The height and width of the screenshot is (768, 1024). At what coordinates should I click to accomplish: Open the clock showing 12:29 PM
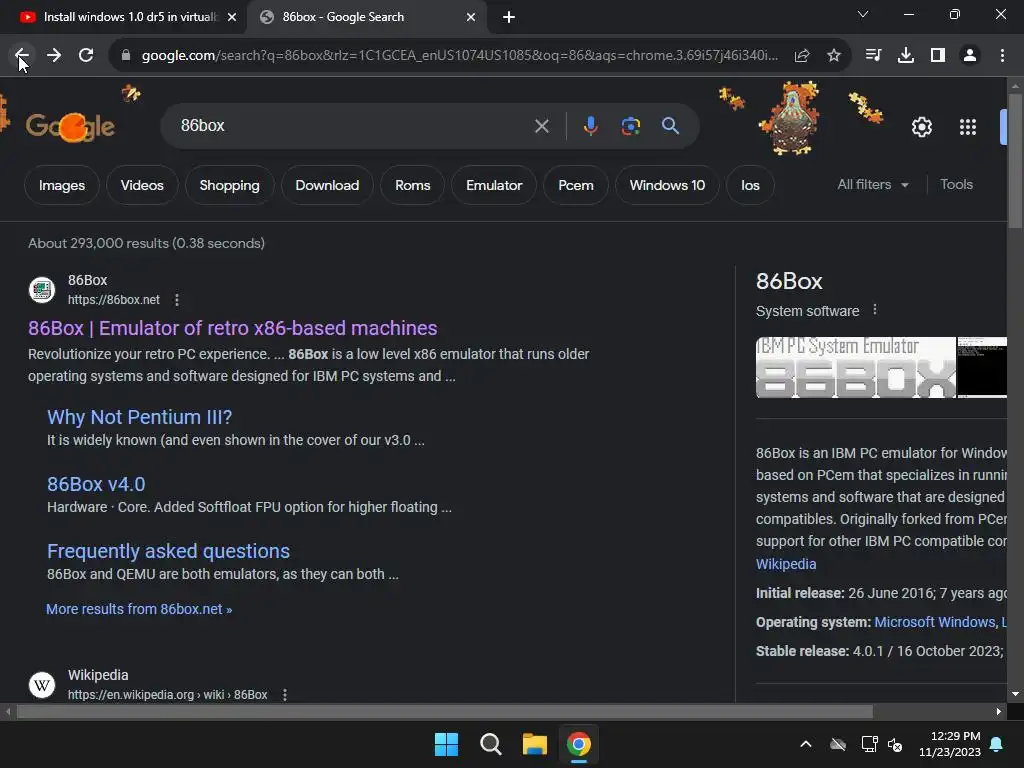[x=950, y=744]
